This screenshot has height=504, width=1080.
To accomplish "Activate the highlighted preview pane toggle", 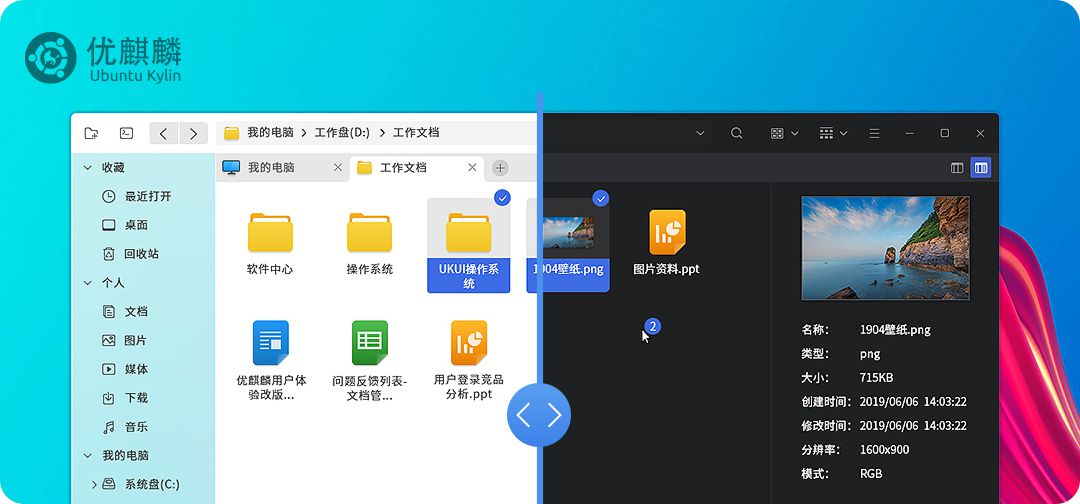I will (980, 168).
